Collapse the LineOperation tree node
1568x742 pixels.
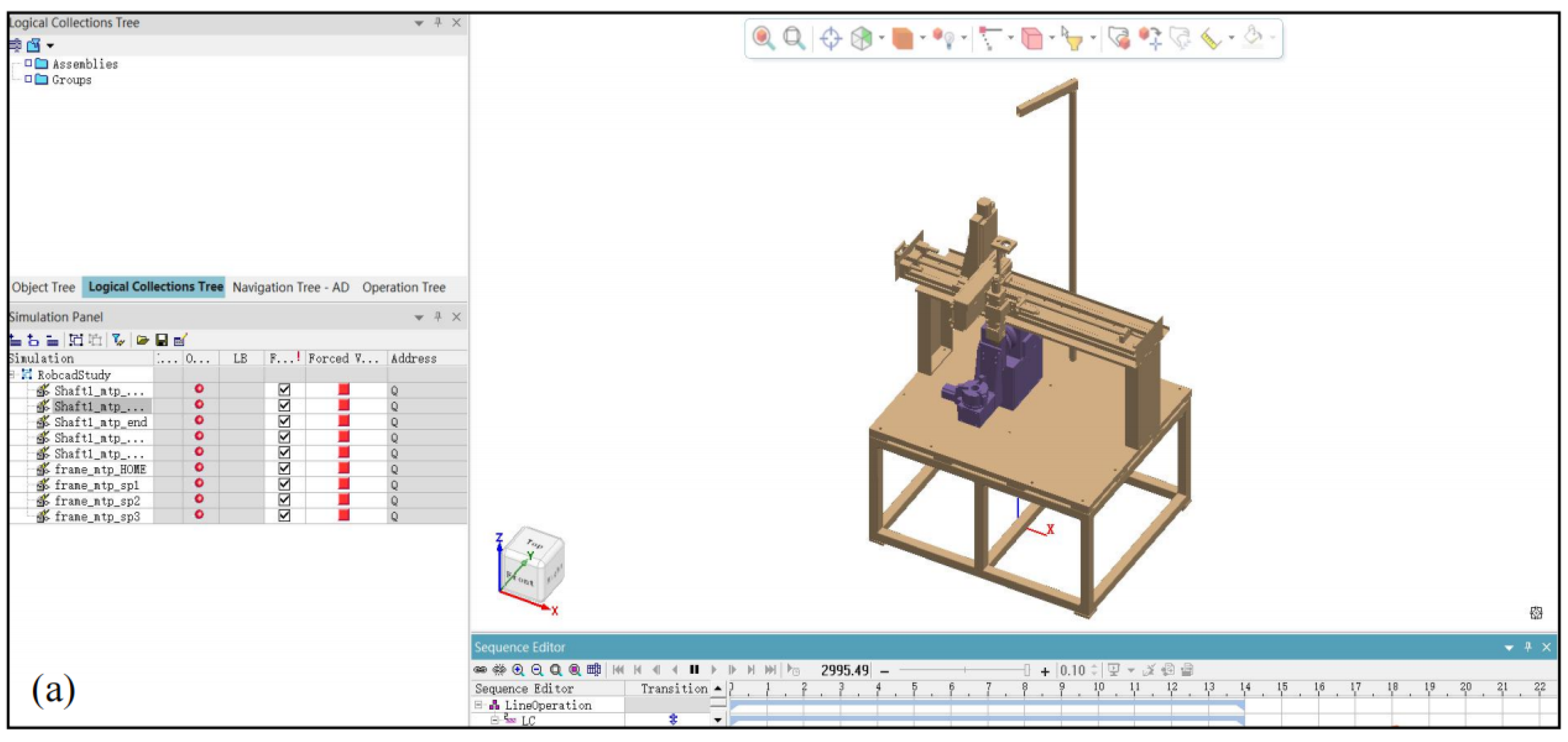click(x=478, y=705)
